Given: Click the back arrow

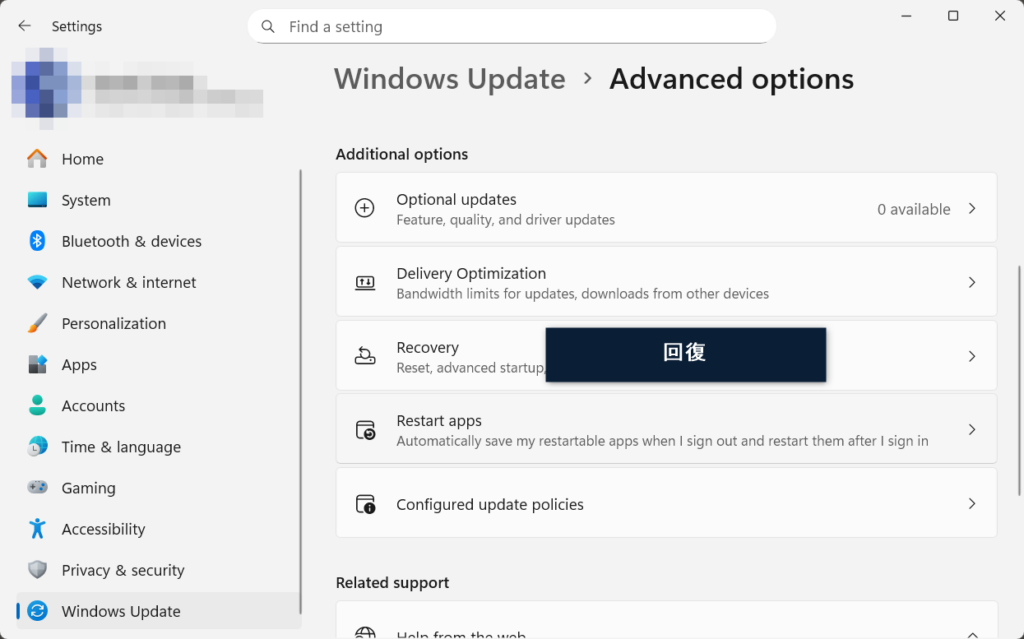Looking at the screenshot, I should [24, 25].
